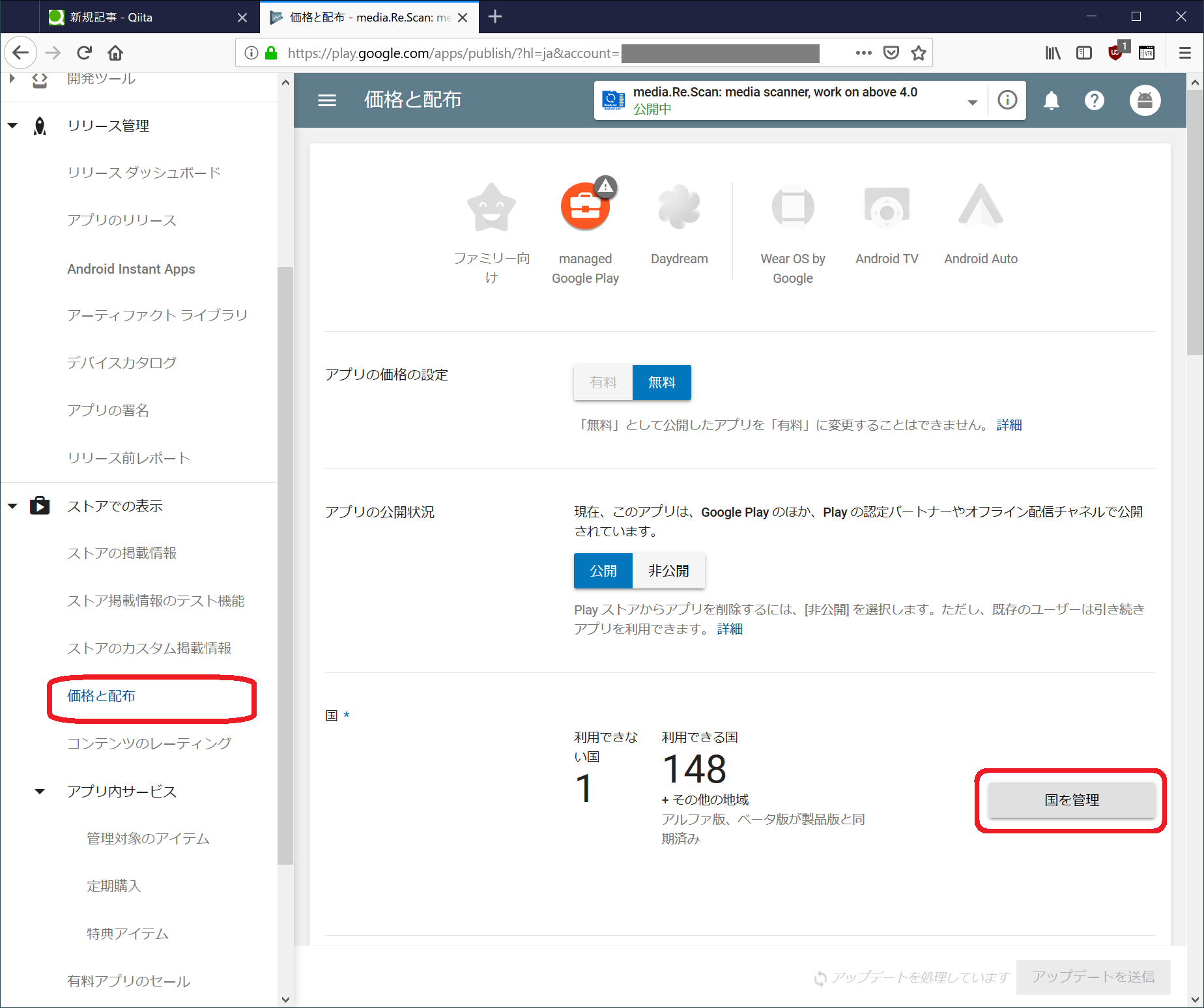Open the Android account avatar
The image size is (1204, 1008).
click(x=1145, y=100)
